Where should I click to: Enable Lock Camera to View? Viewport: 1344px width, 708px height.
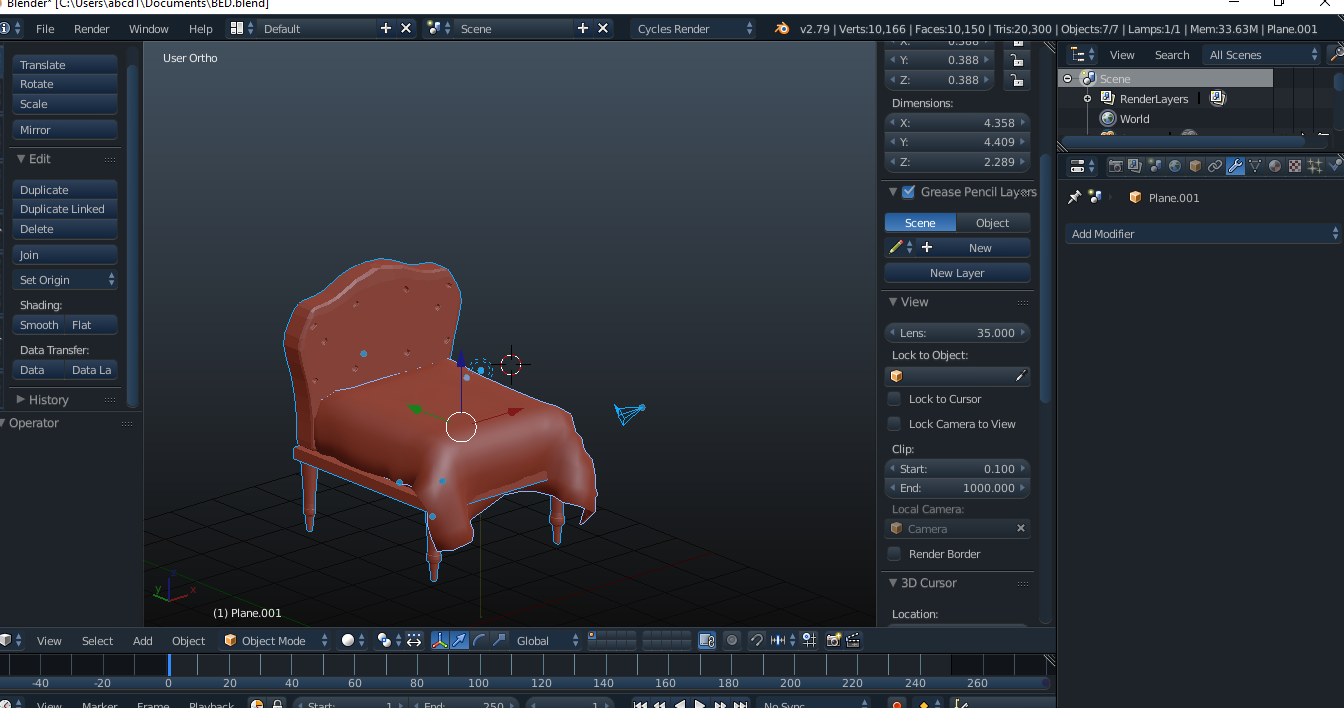click(x=893, y=423)
